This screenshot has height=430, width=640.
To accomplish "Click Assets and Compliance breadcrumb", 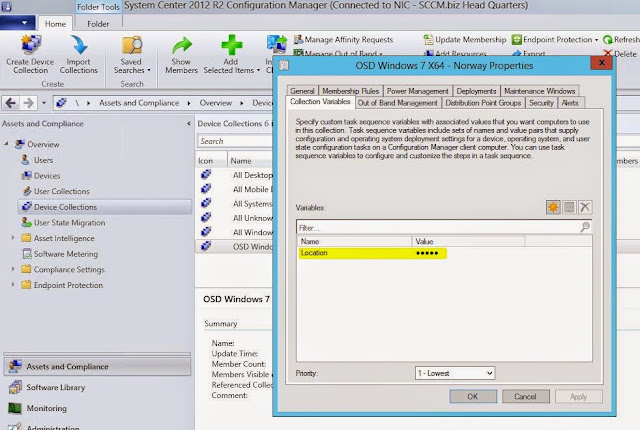I will tap(139, 103).
